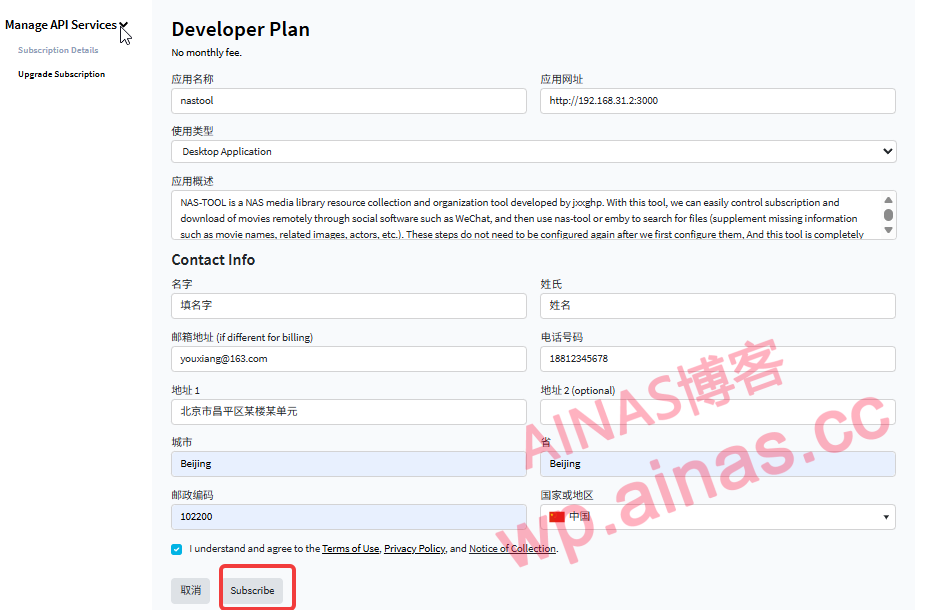Click the 电话号码 phone number field

point(717,359)
